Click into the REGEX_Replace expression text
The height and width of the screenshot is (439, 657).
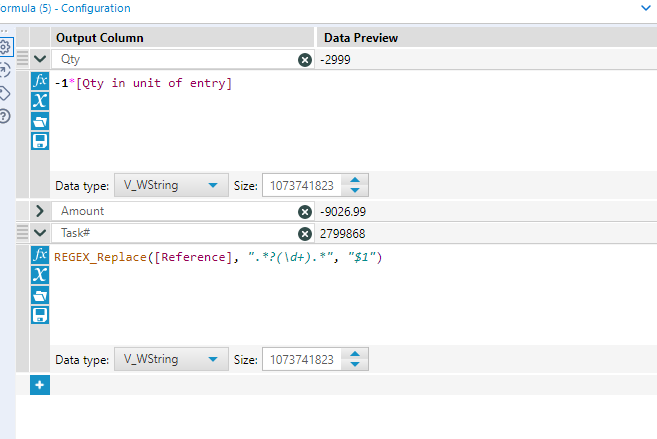click(x=218, y=257)
